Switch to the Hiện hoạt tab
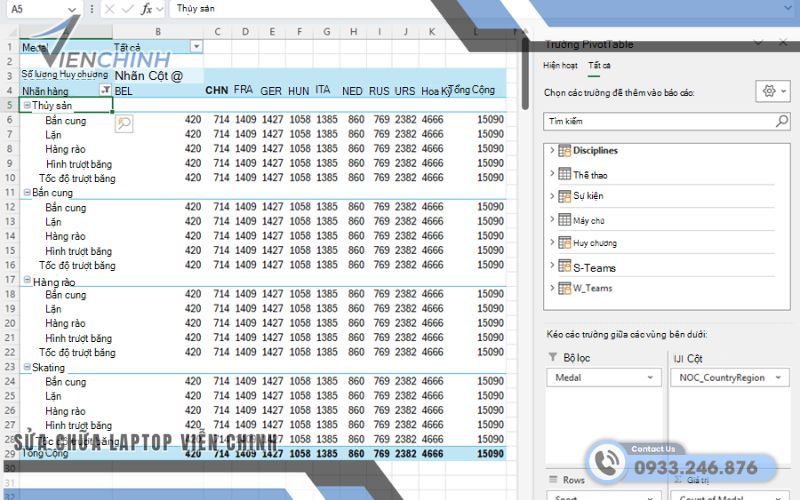This screenshot has width=800, height=500. click(x=560, y=65)
